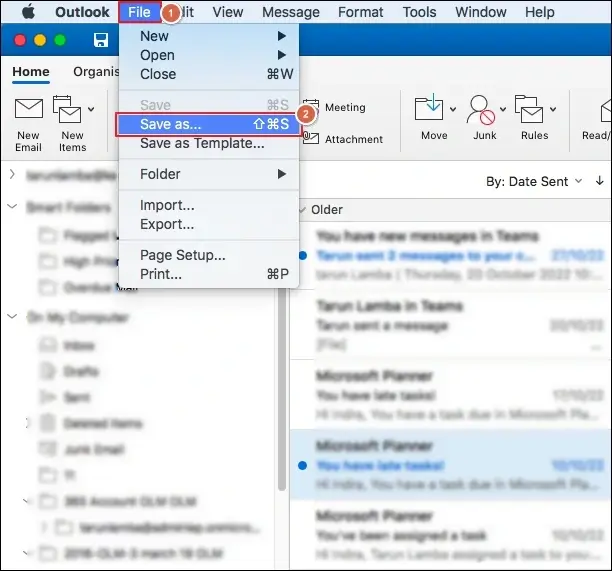Click the Attachment button

pyautogui.click(x=343, y=139)
